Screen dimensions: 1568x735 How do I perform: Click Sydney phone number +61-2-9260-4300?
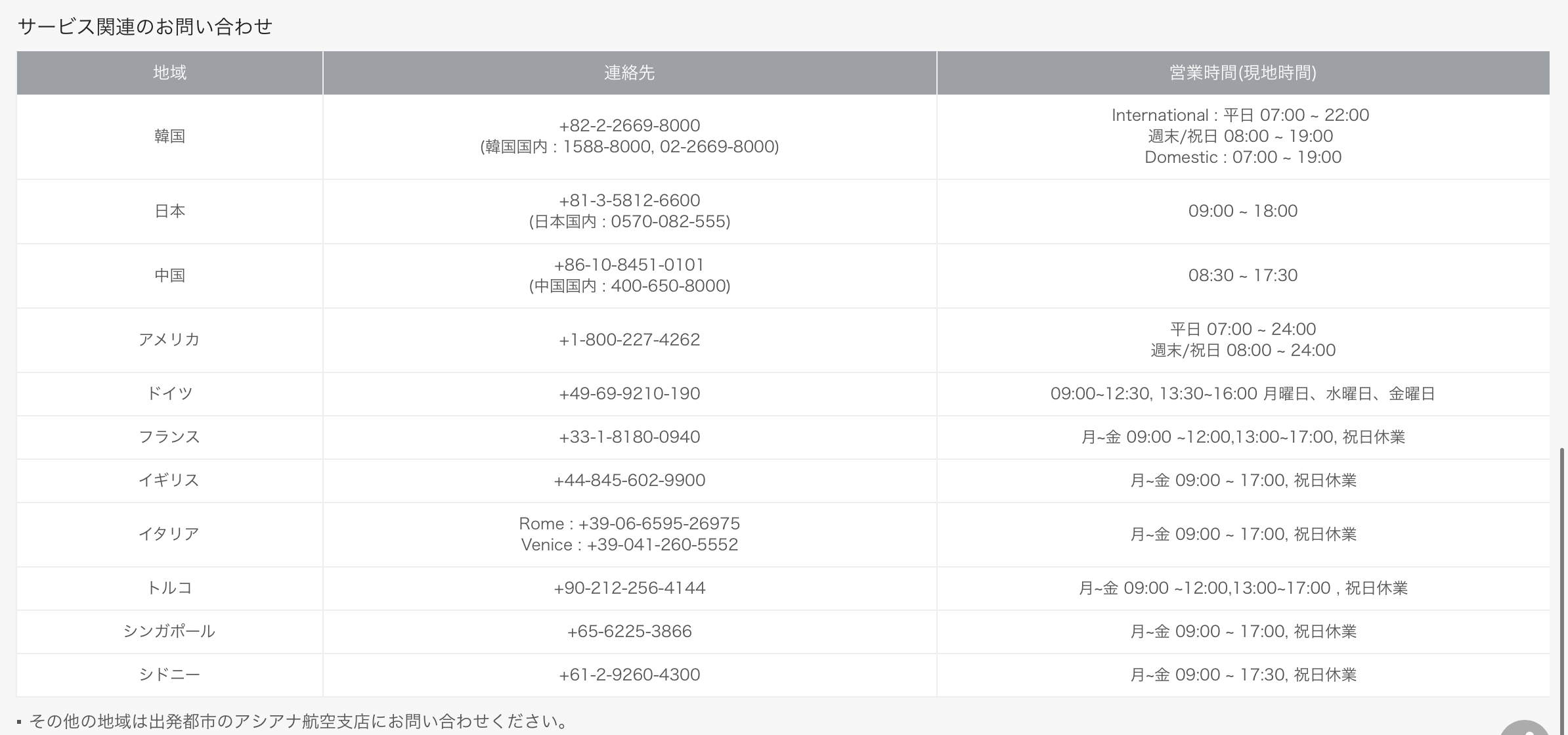[629, 675]
